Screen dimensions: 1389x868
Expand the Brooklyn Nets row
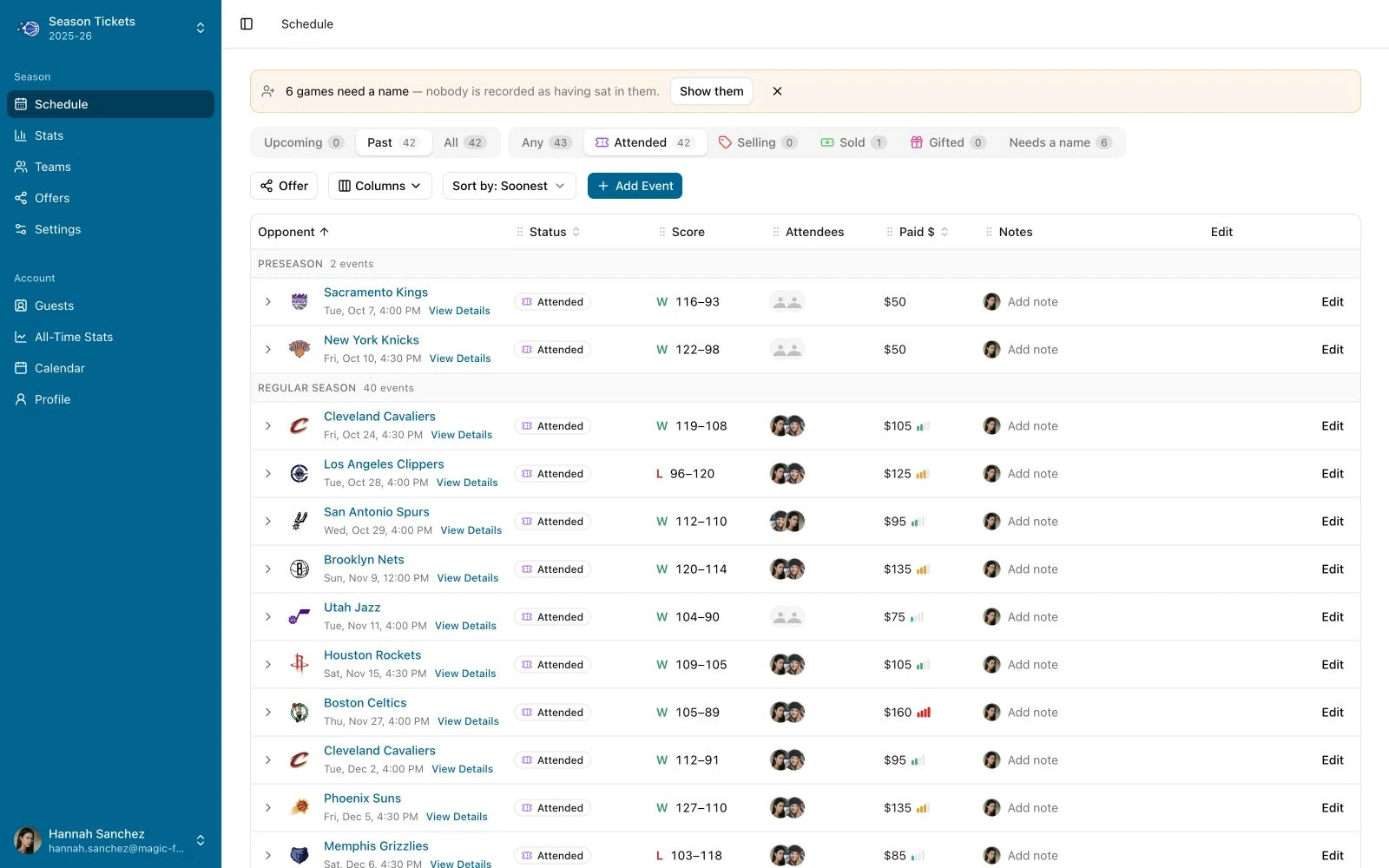tap(268, 569)
